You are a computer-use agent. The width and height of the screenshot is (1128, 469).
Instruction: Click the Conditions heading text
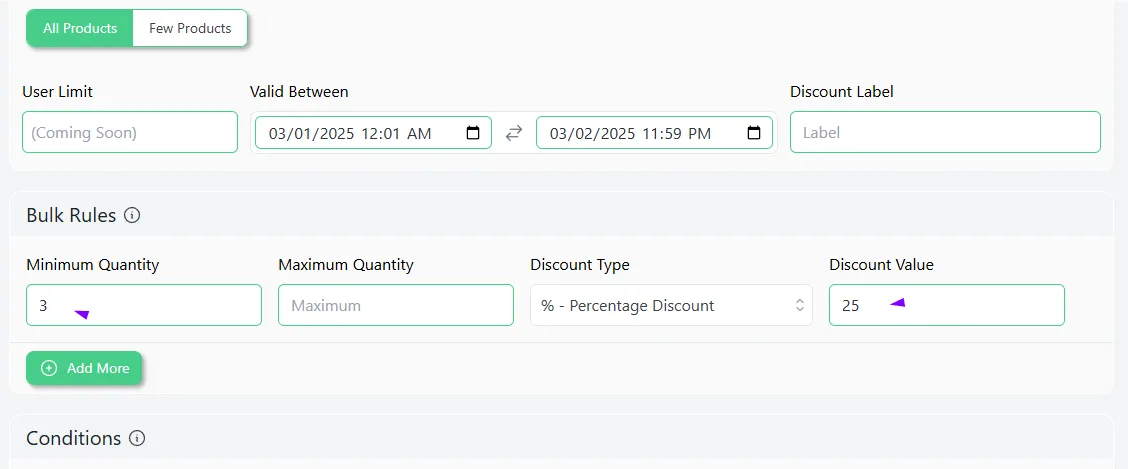click(73, 438)
